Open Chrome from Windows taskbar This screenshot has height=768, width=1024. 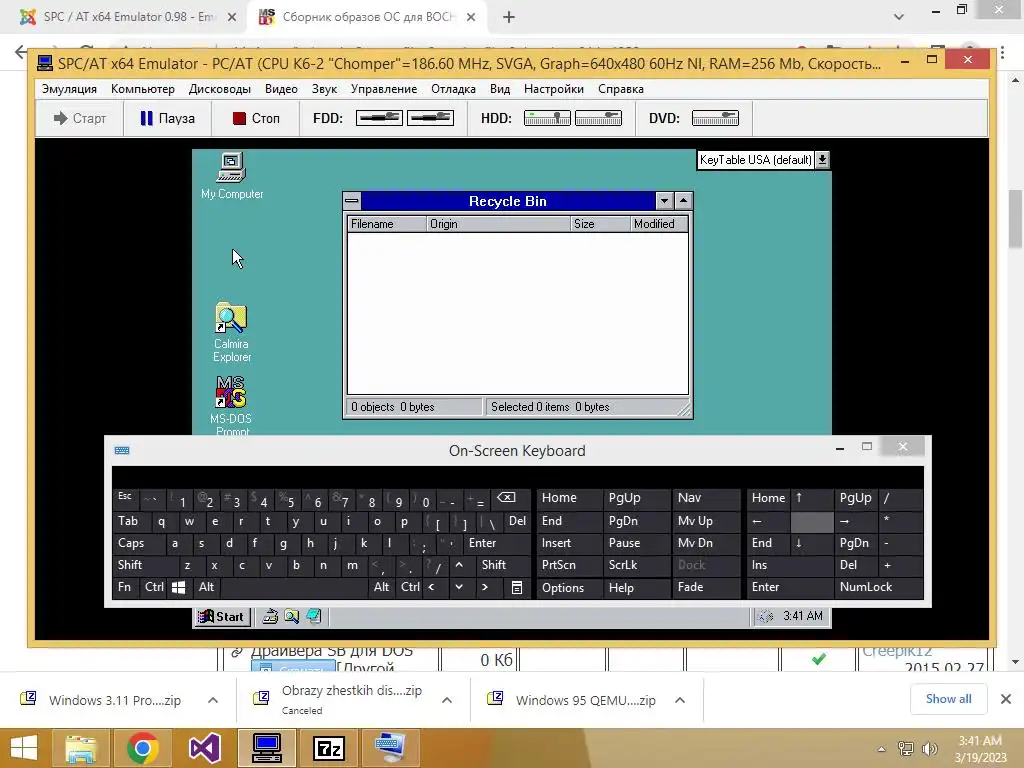142,748
